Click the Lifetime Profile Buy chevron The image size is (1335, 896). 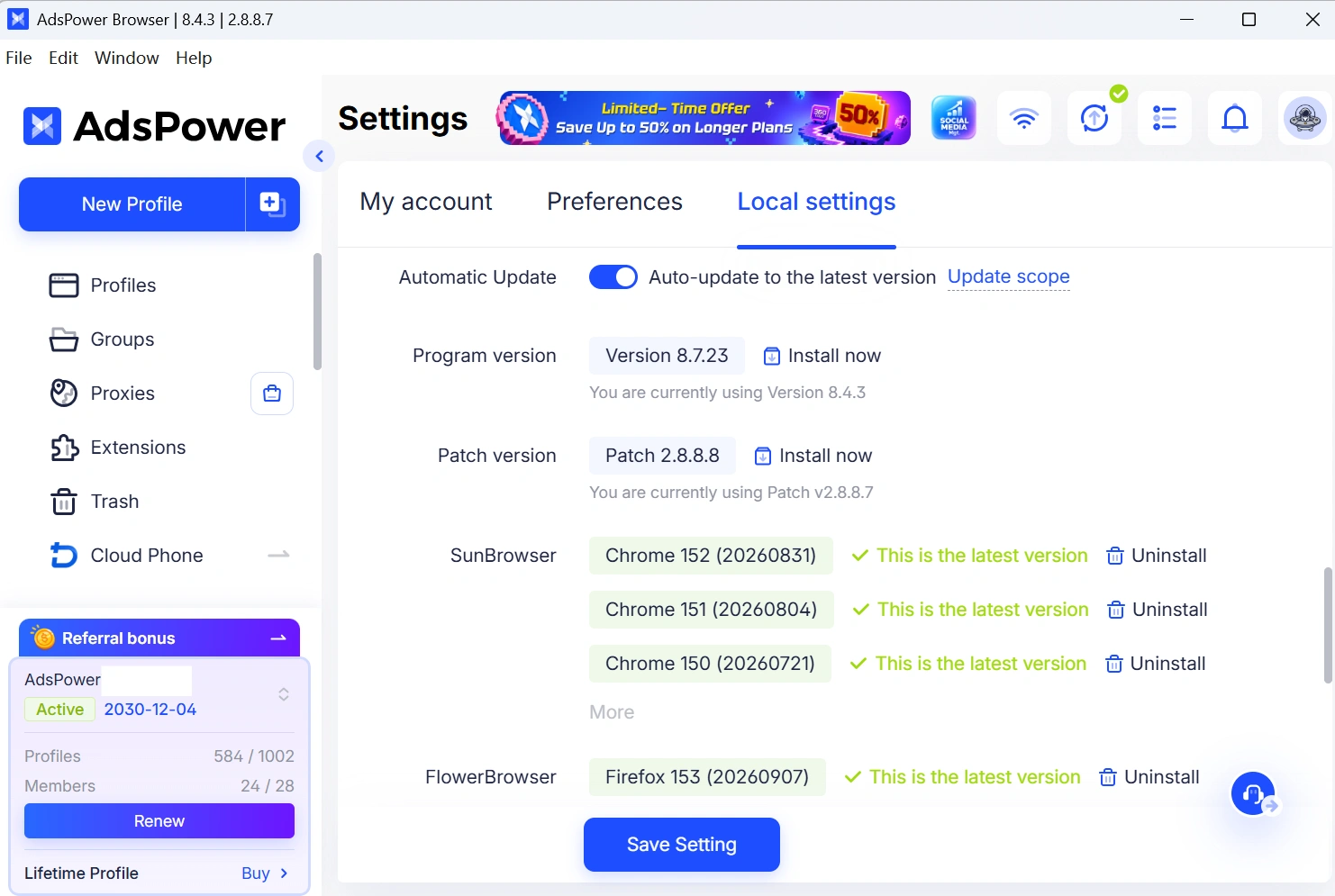click(x=284, y=873)
